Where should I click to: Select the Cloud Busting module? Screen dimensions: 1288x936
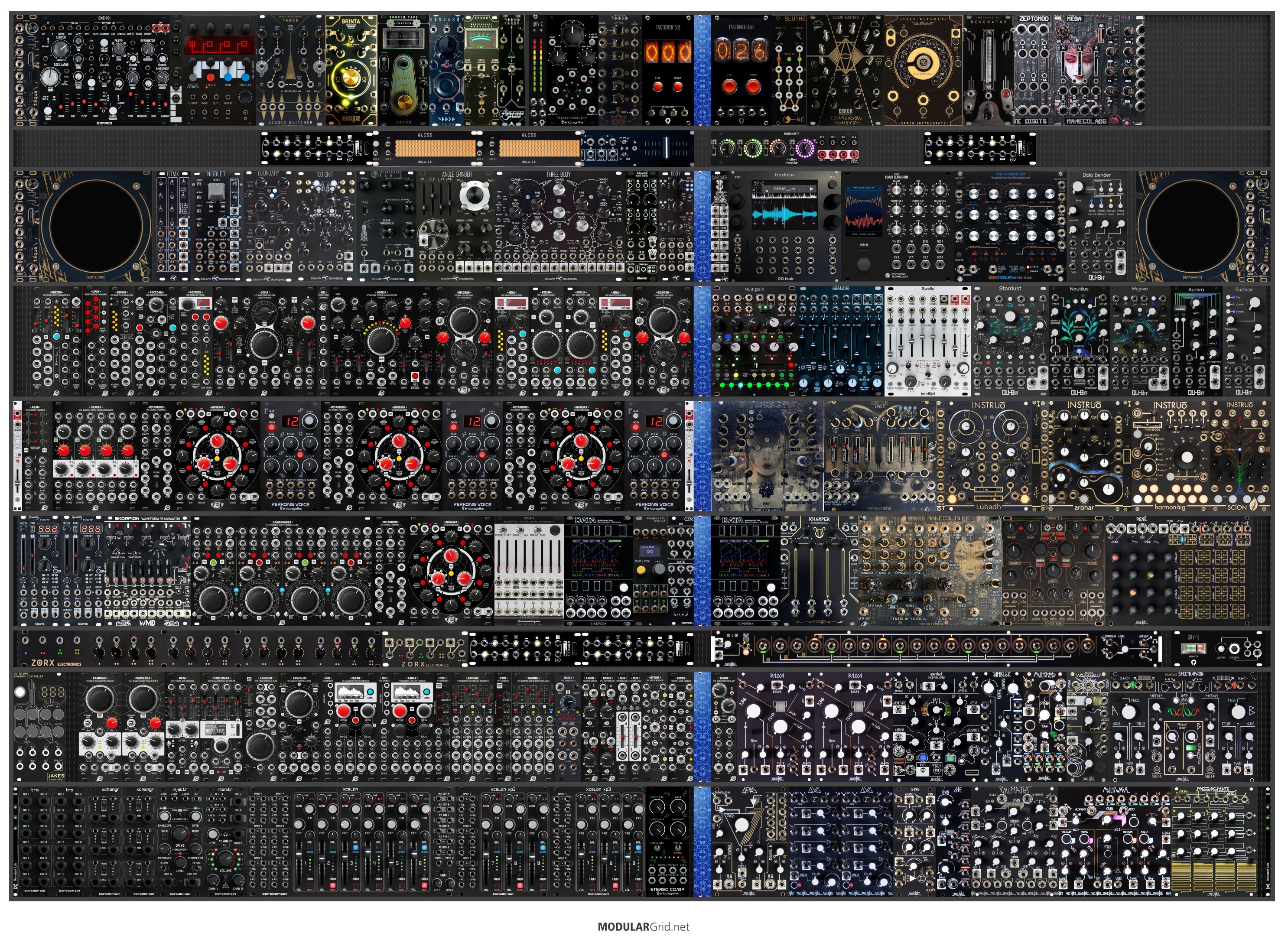tap(846, 71)
